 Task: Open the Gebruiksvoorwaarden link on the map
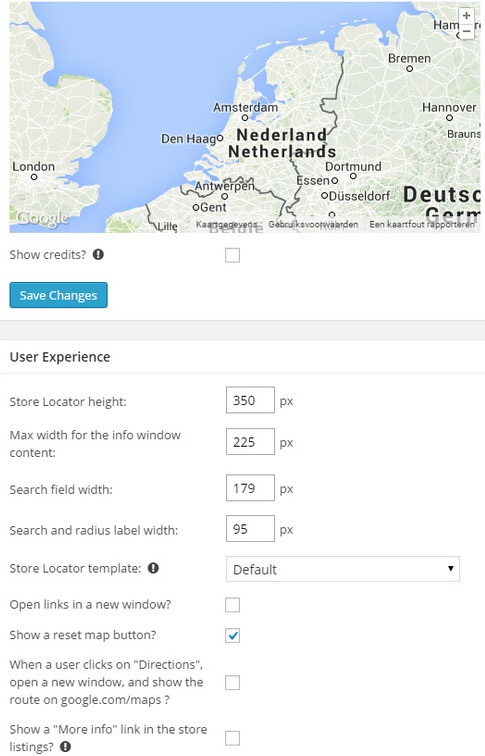pos(313,224)
